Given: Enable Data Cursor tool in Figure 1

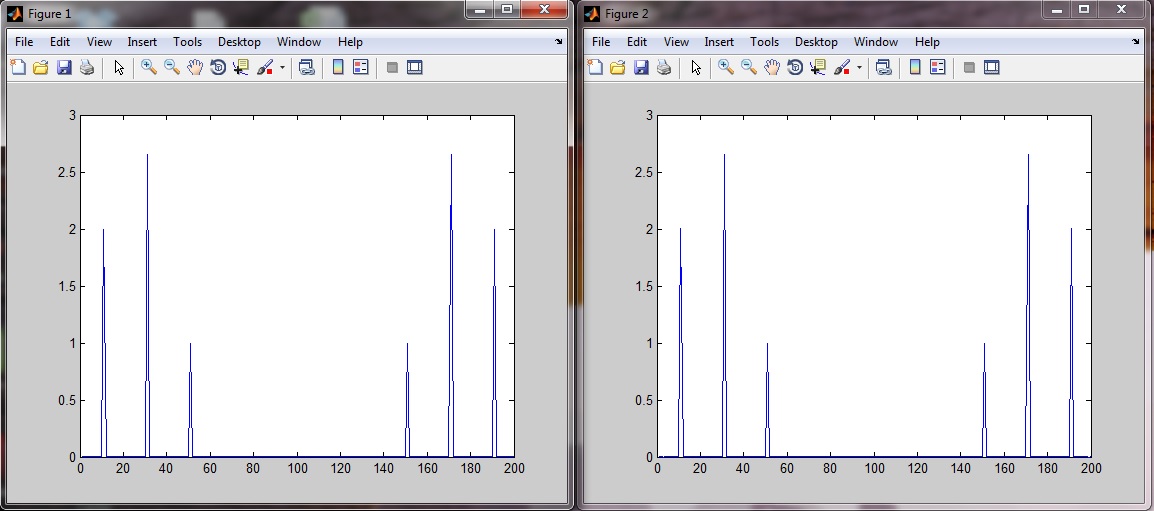Looking at the screenshot, I should tap(241, 68).
